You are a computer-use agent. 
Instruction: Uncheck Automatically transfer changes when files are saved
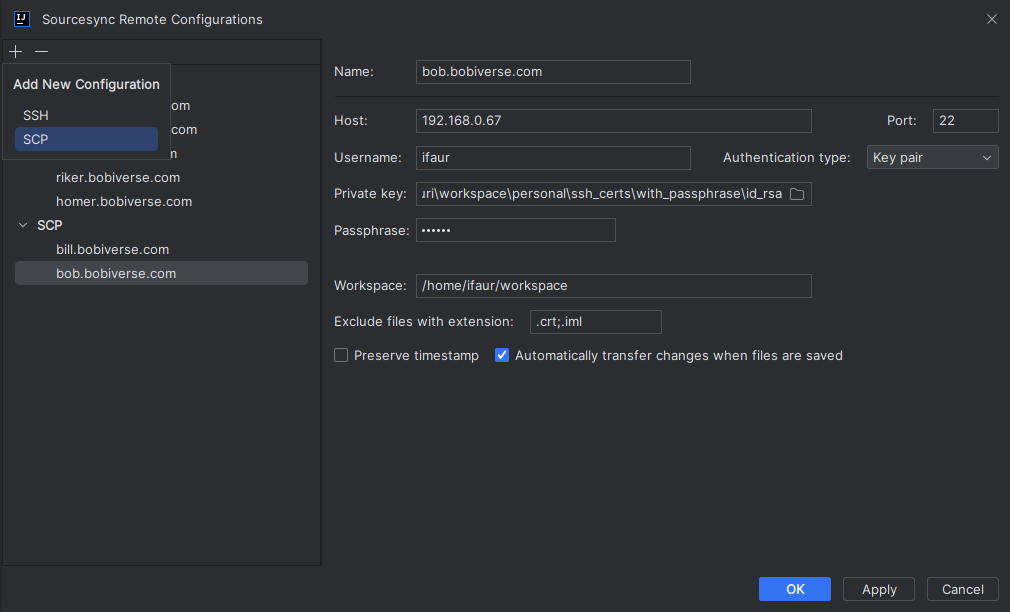tap(502, 356)
